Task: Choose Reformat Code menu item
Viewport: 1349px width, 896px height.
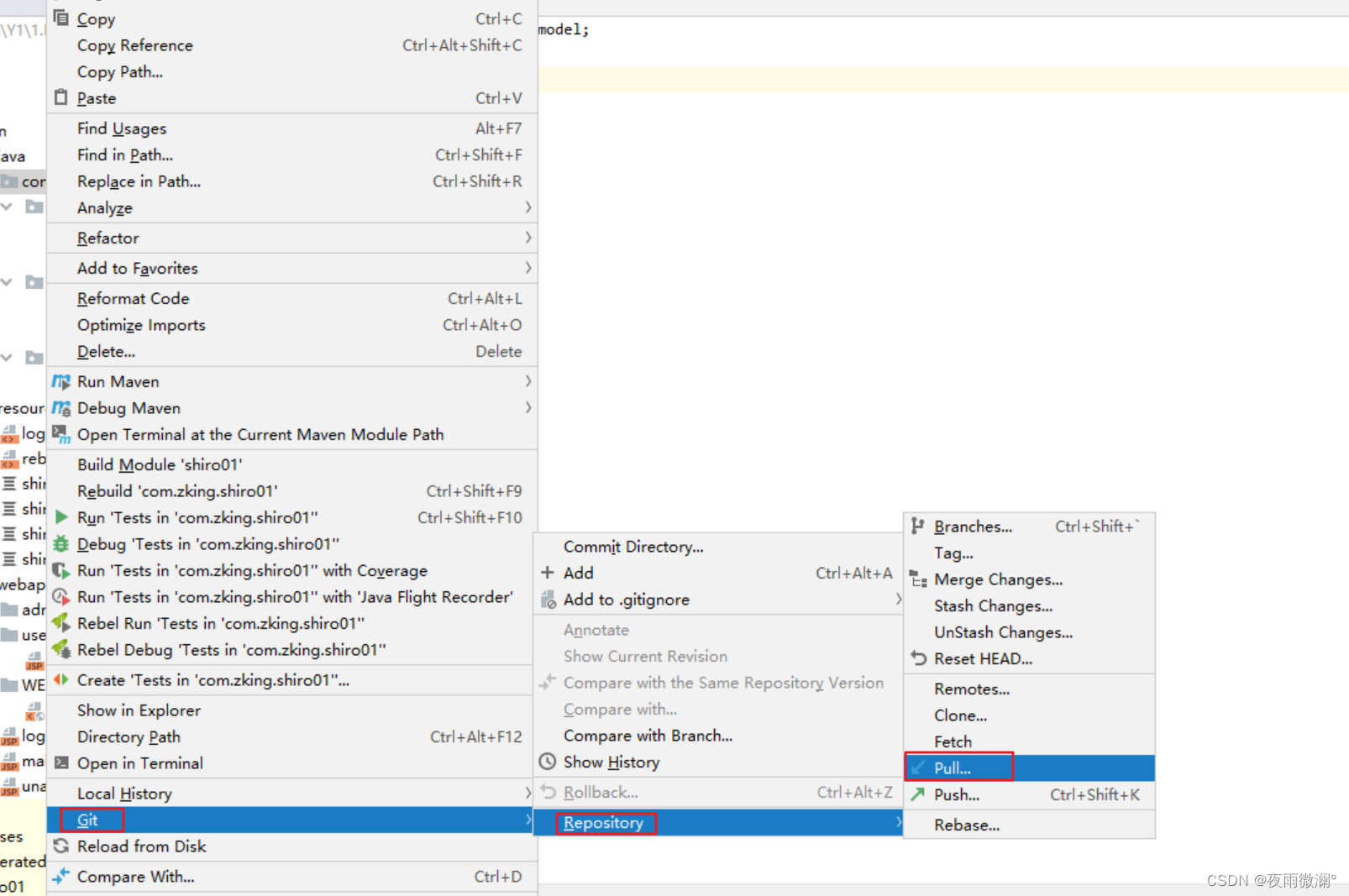Action: 291,298
